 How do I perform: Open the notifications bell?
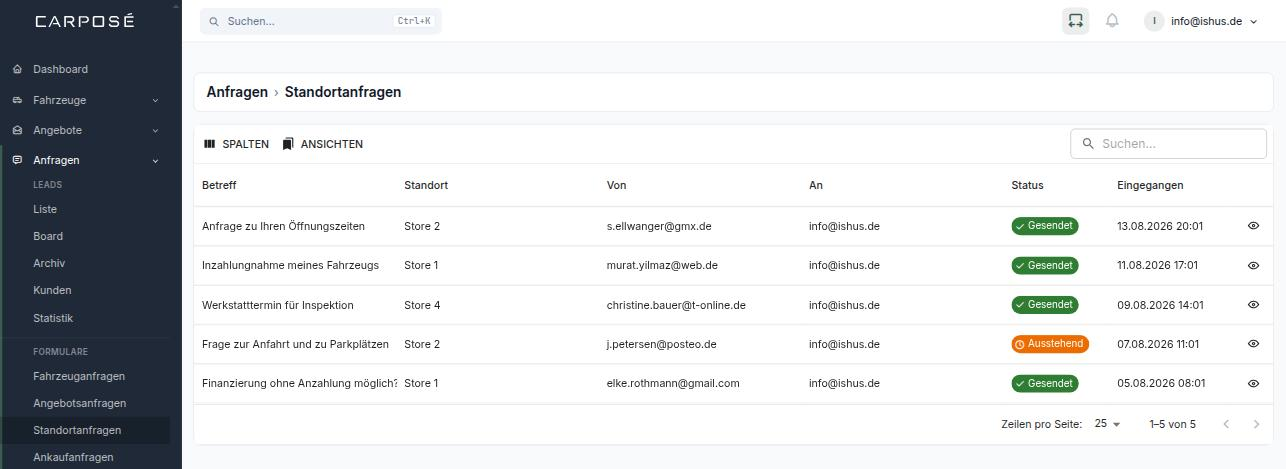pos(1112,21)
